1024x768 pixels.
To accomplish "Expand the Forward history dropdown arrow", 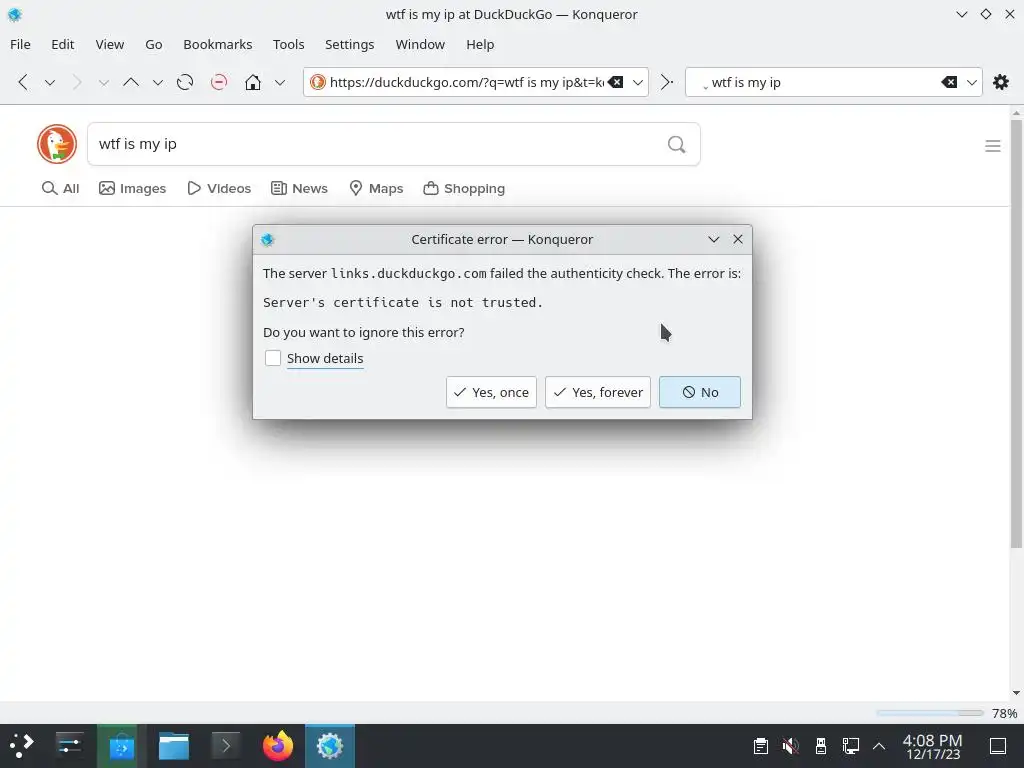I will [103, 82].
